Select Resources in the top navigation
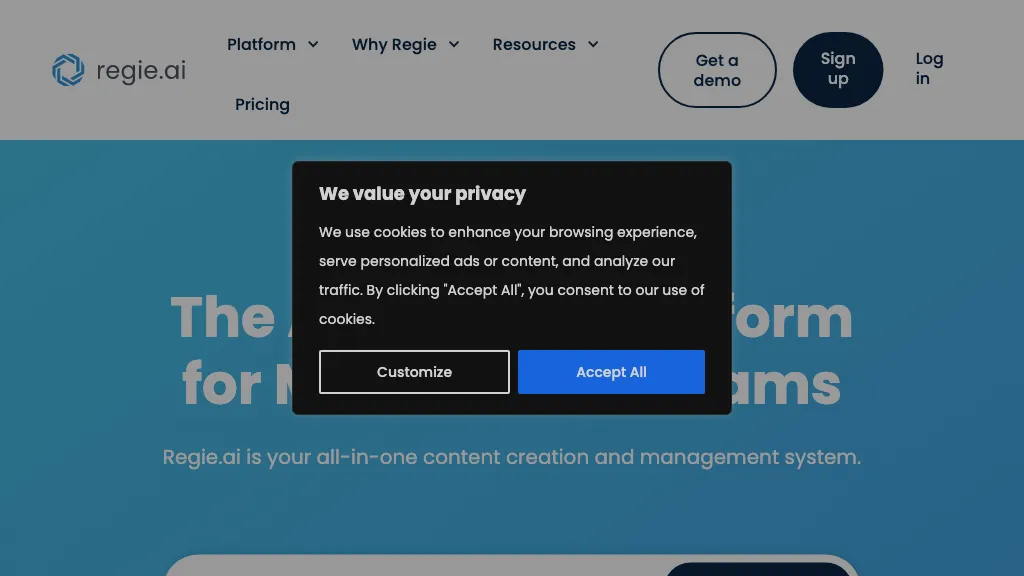Screen dimensions: 1024x576 [534, 44]
